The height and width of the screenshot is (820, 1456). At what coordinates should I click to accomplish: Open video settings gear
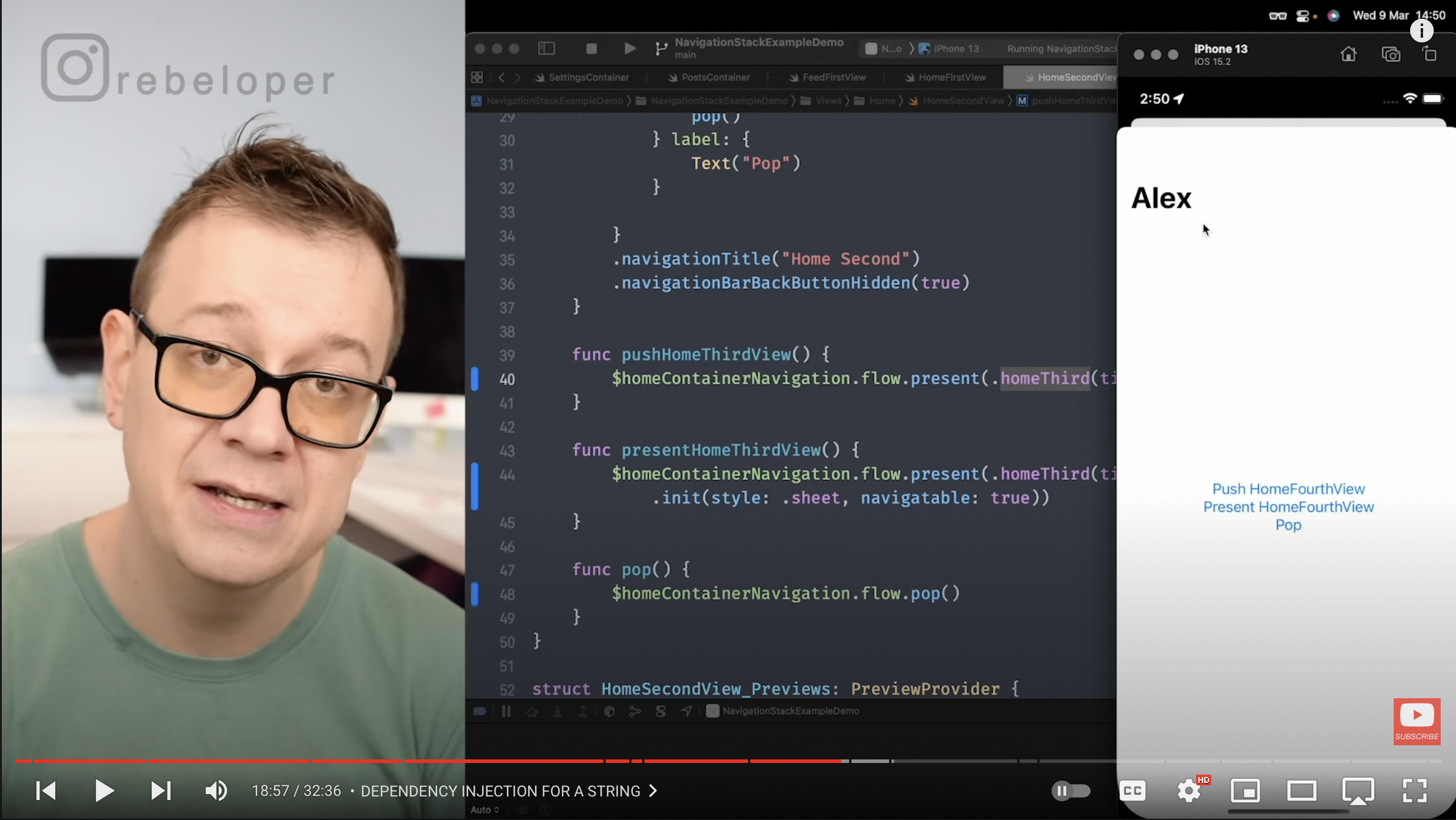click(1189, 791)
